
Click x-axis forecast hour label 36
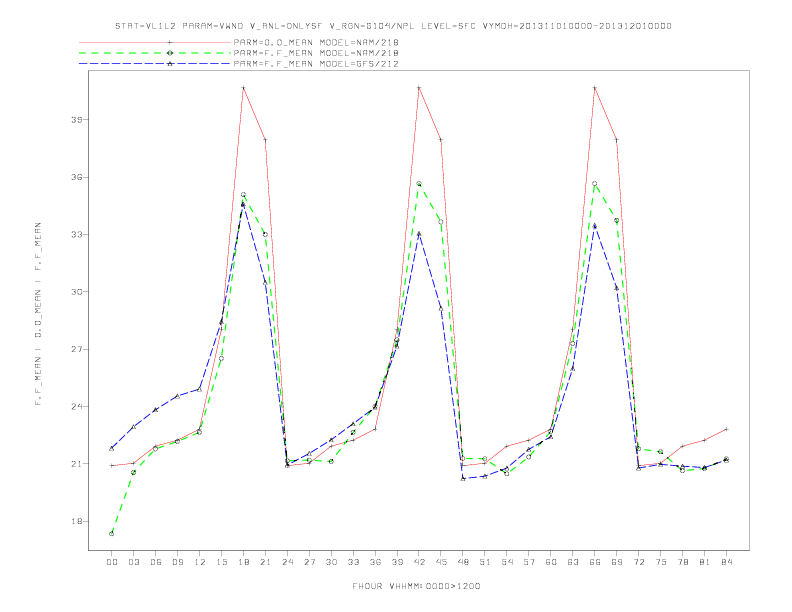[x=375, y=562]
